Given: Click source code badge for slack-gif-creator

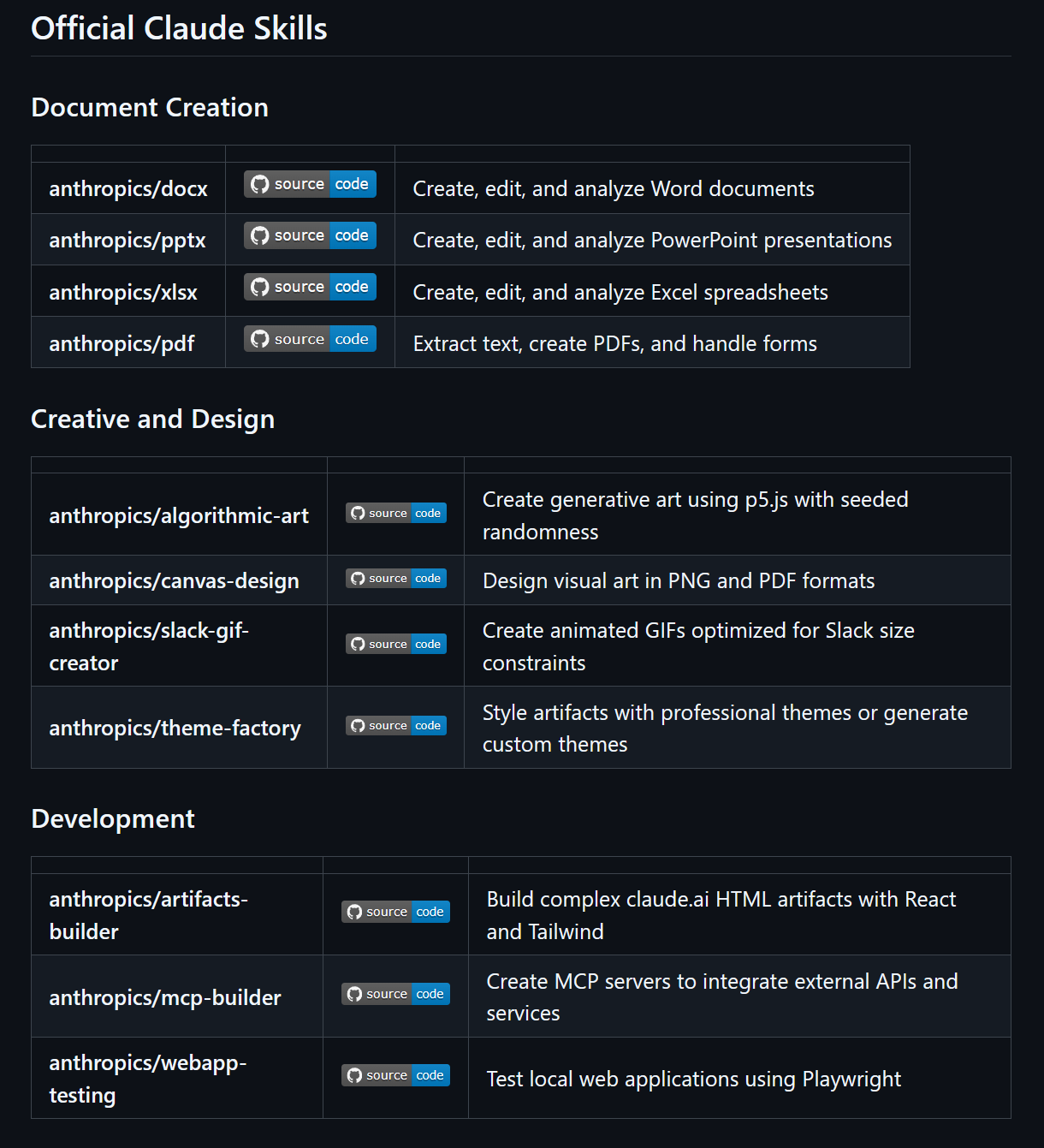Looking at the screenshot, I should tap(395, 644).
